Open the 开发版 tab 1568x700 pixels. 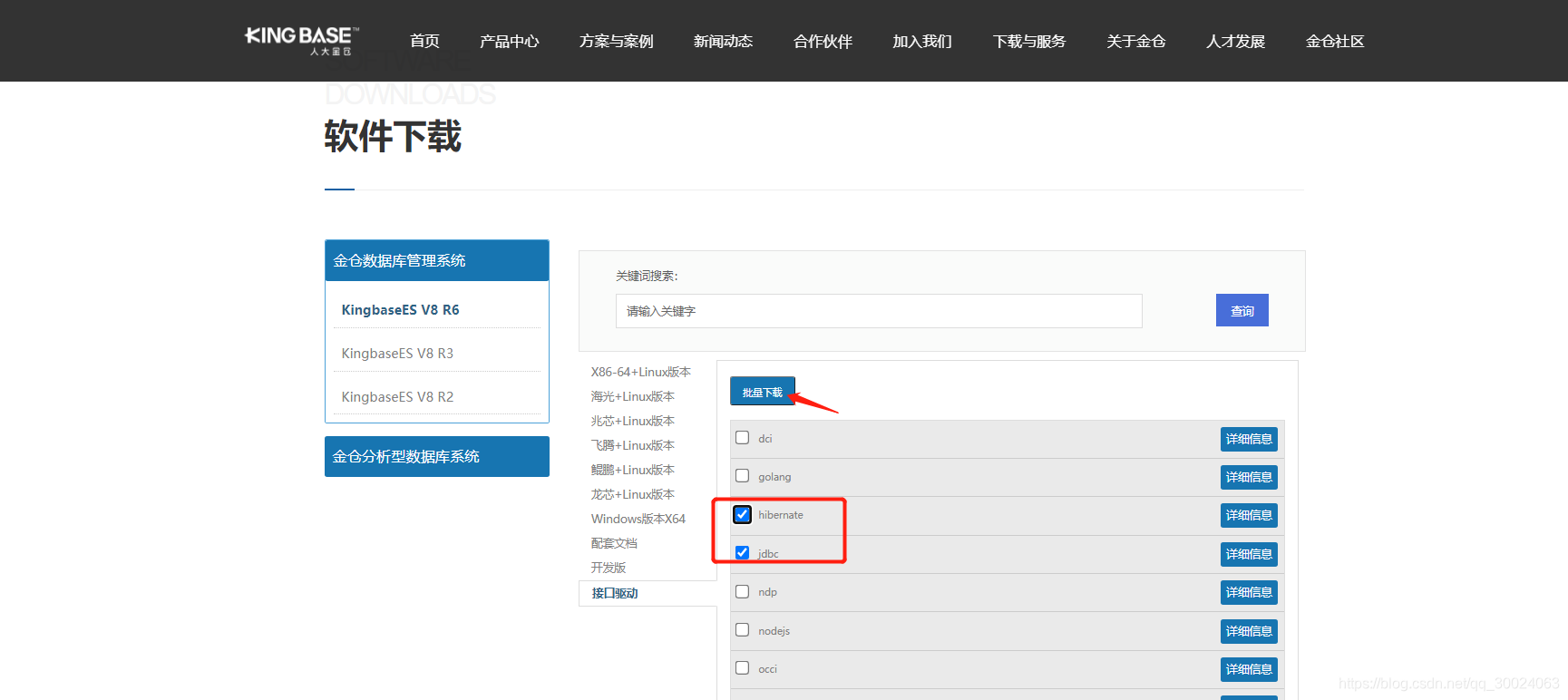[609, 568]
